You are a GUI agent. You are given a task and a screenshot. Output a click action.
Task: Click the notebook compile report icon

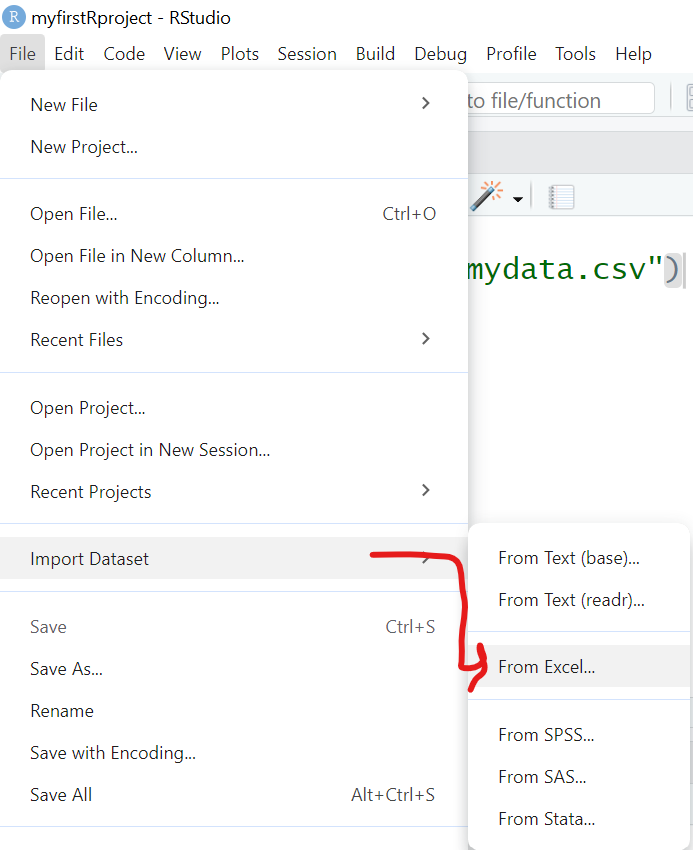561,197
